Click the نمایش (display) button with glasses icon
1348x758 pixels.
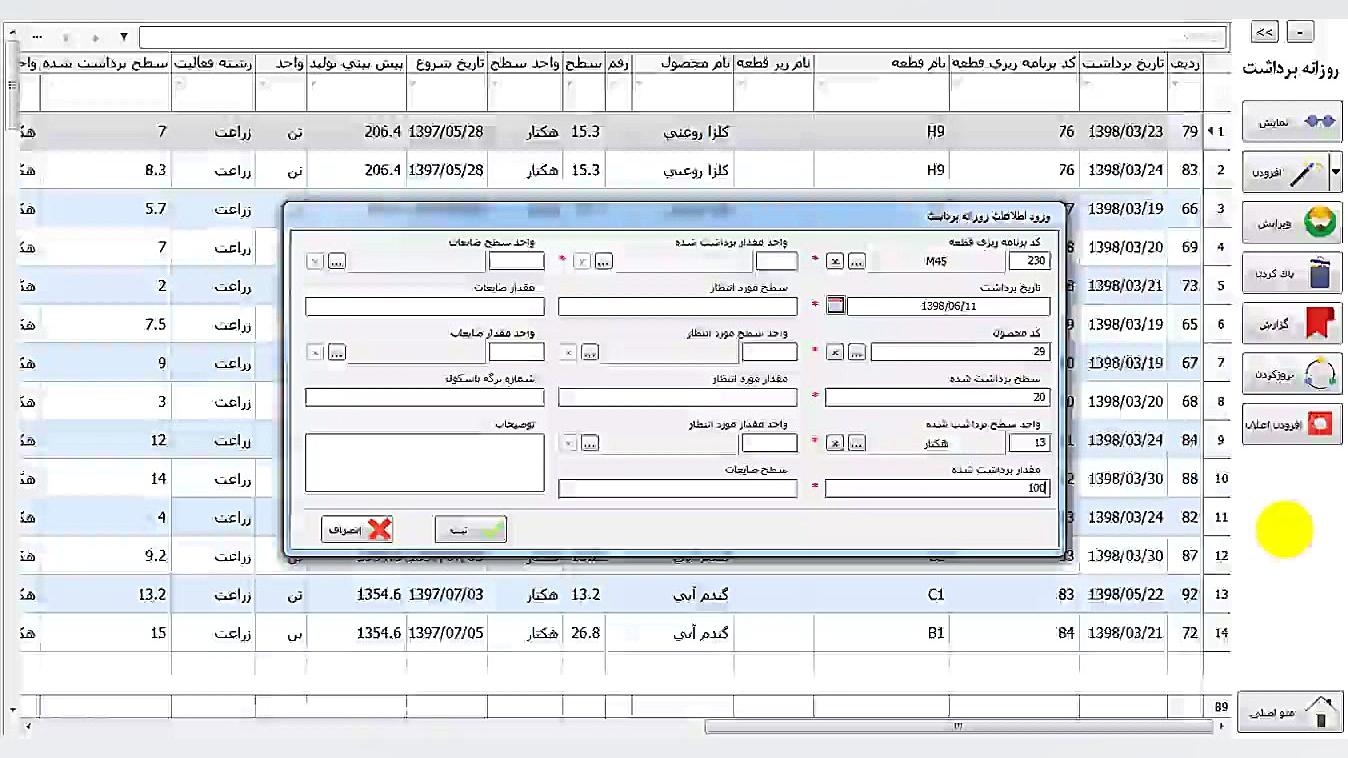[1291, 121]
